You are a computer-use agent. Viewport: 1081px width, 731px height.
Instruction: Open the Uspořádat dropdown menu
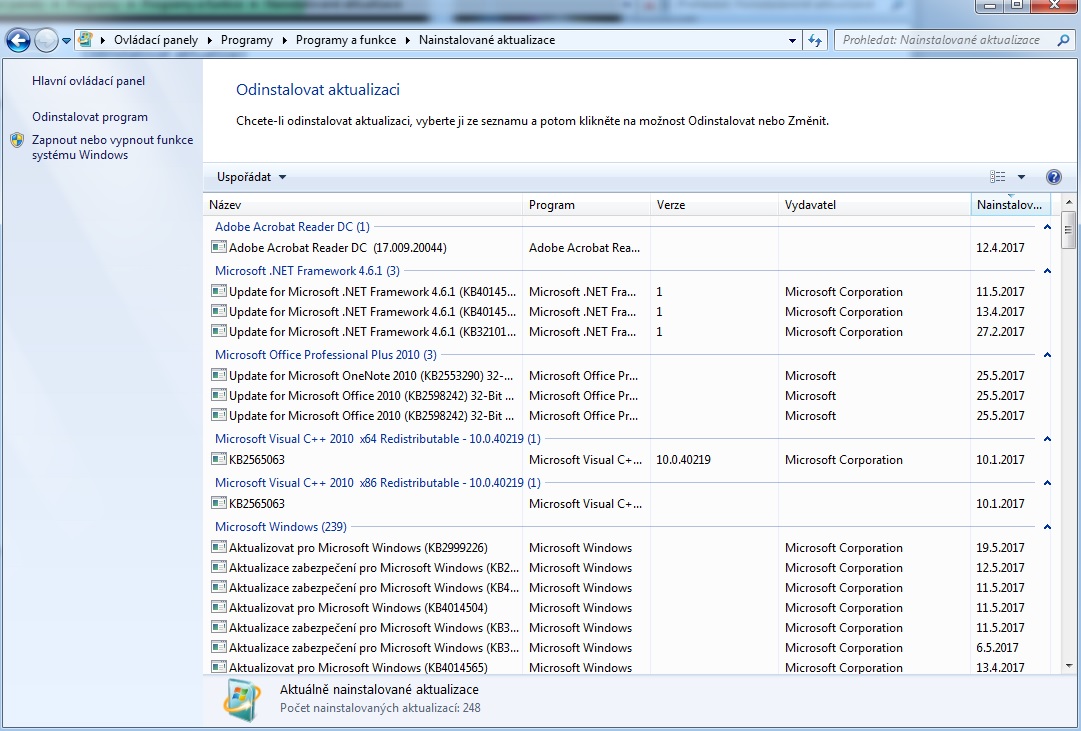pos(251,177)
